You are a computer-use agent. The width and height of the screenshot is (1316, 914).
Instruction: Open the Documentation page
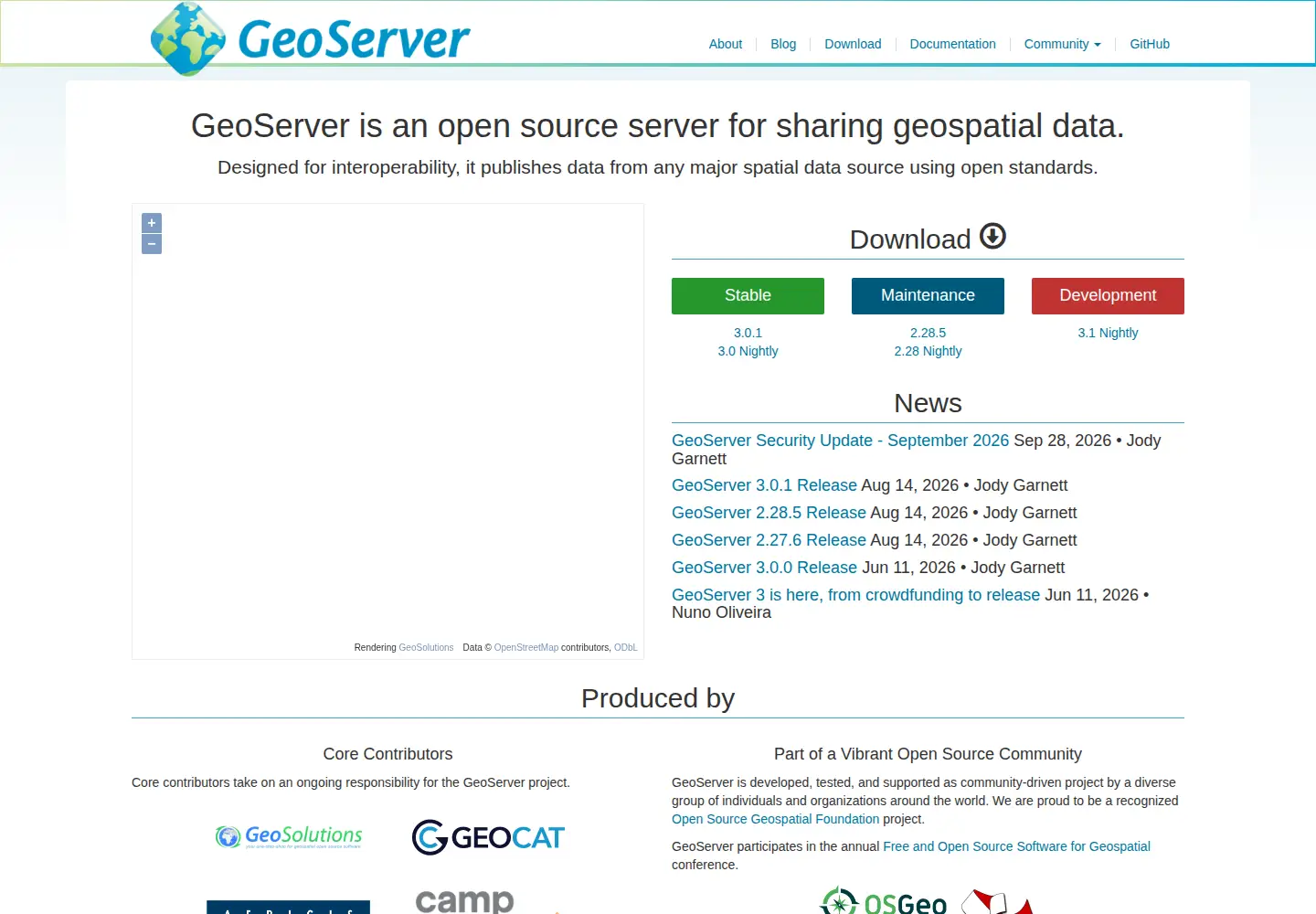point(952,44)
